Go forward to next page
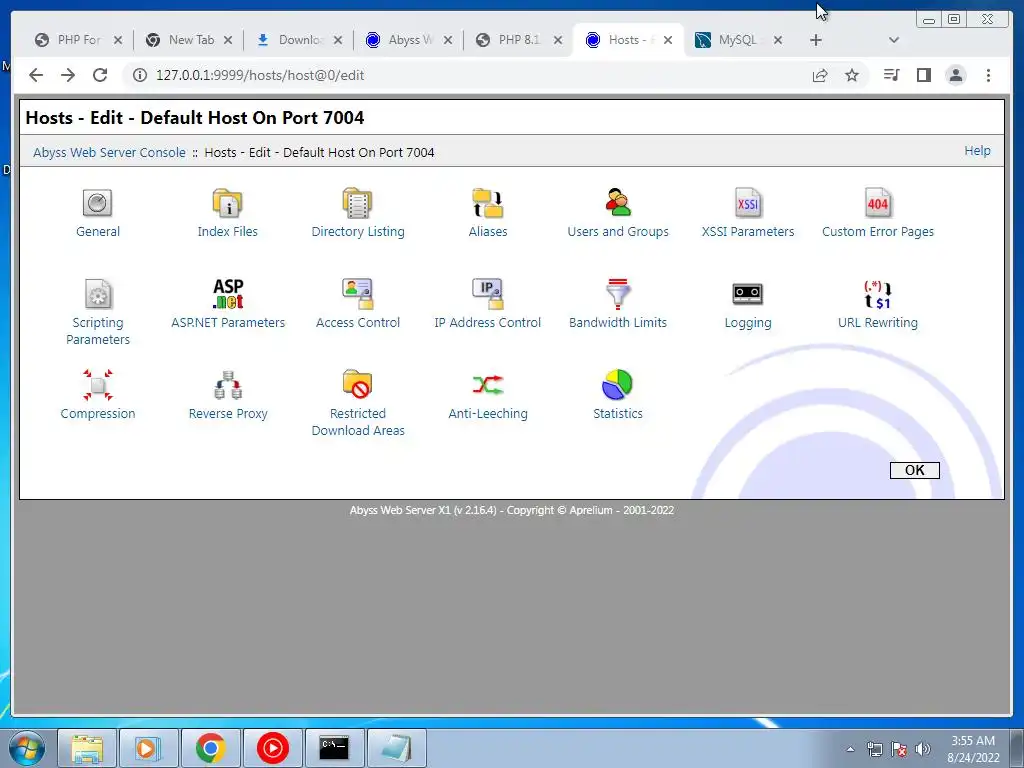This screenshot has height=768, width=1024. click(68, 75)
